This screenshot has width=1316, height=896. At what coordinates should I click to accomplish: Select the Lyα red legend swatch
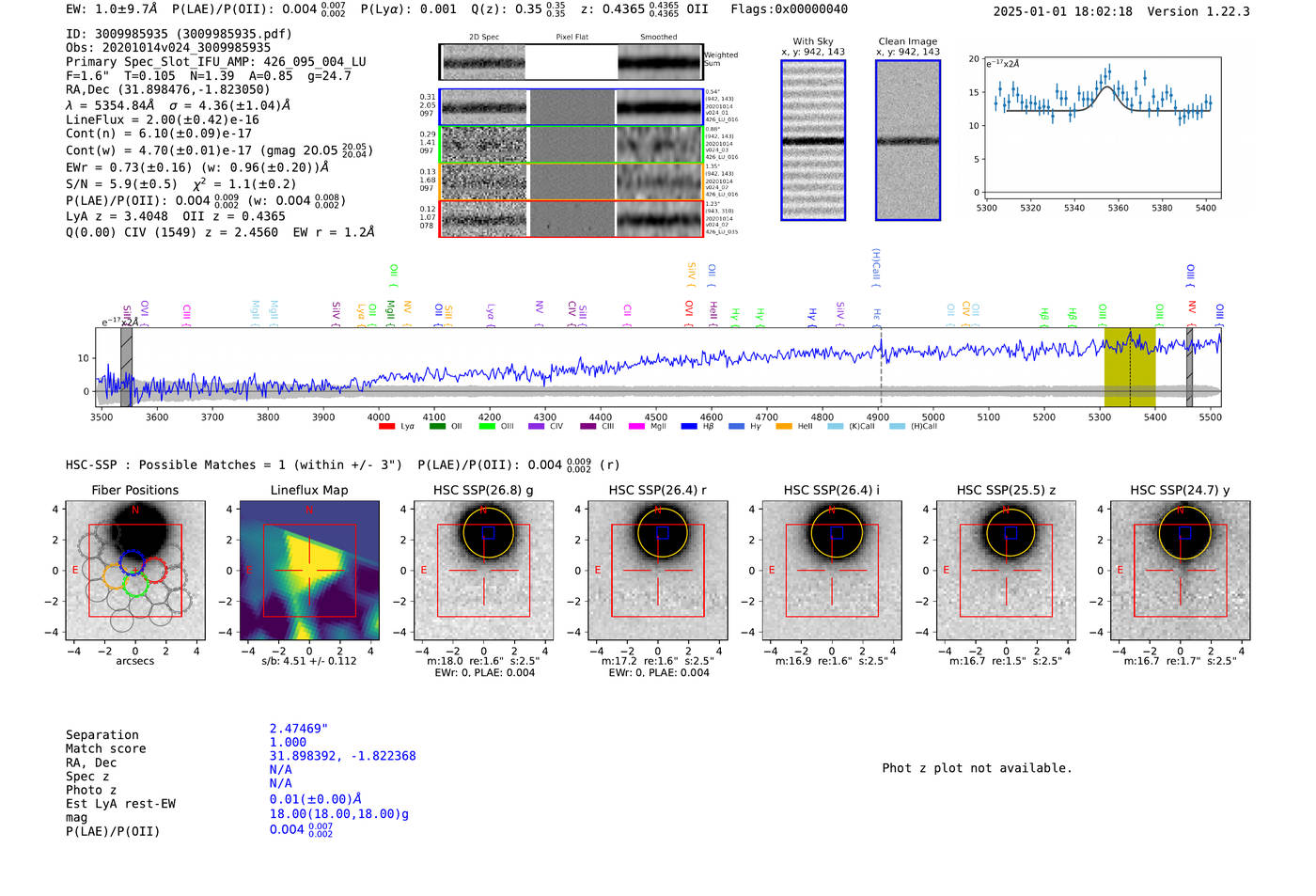click(386, 427)
